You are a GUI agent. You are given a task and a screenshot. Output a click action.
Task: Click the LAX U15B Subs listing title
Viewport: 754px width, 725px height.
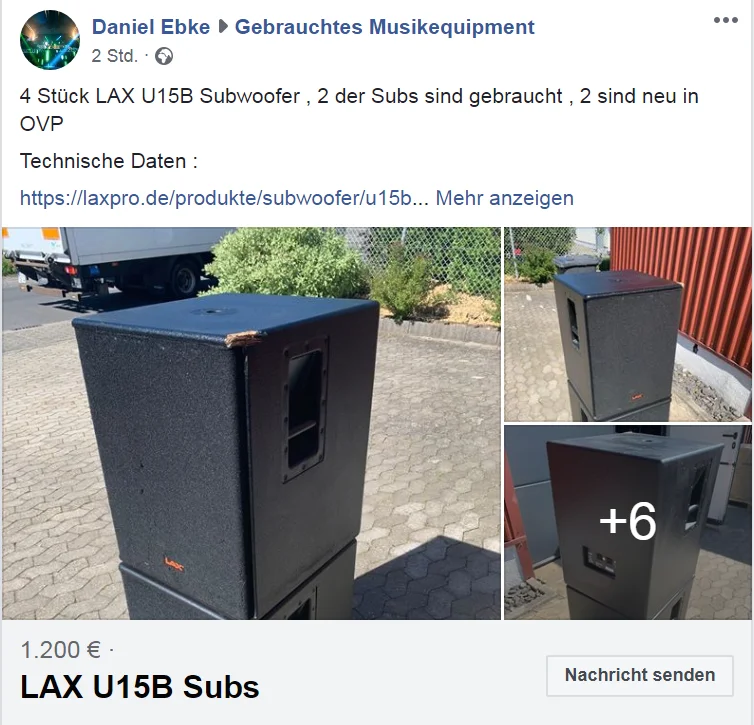tap(139, 687)
